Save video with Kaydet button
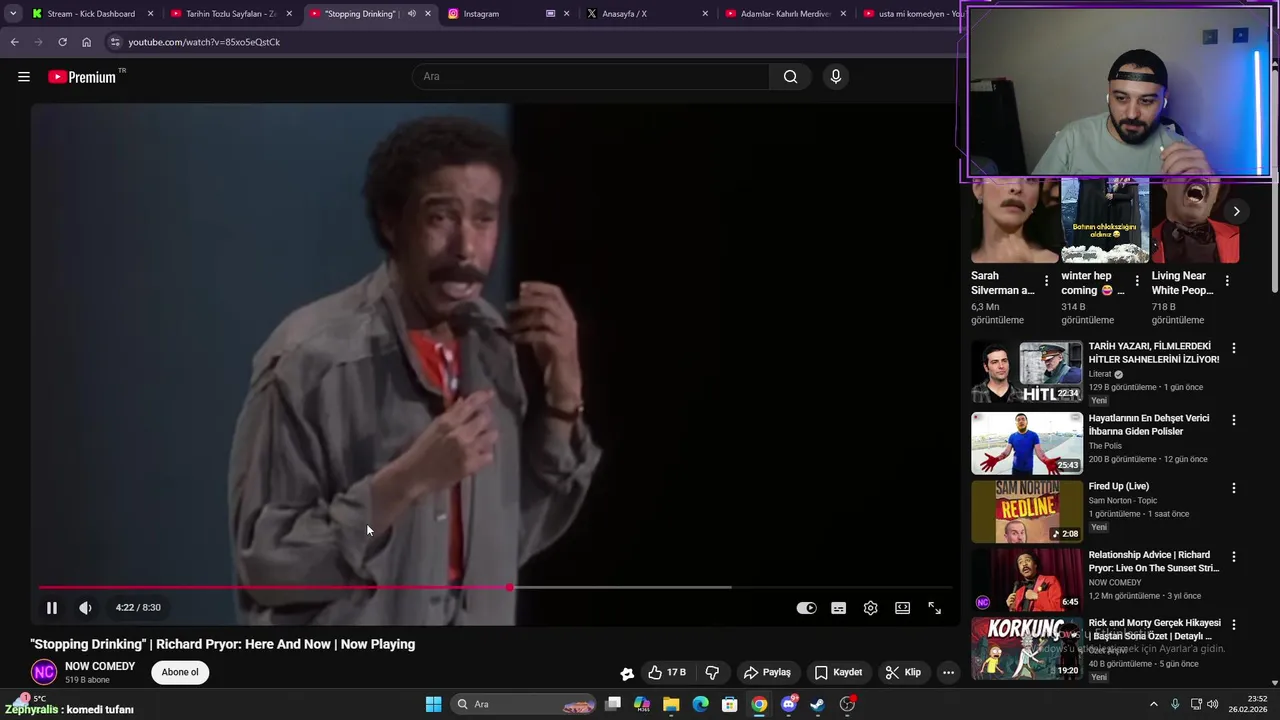The width and height of the screenshot is (1280, 720). click(838, 672)
